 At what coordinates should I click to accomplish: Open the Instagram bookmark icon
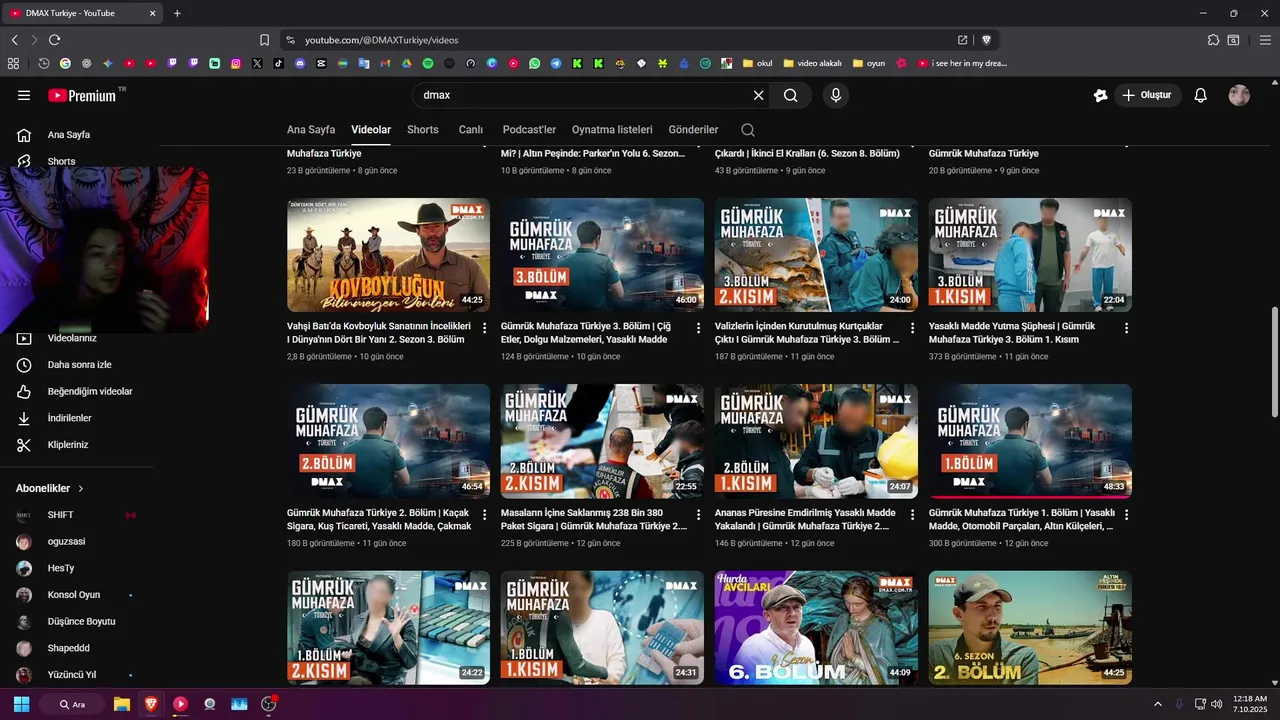click(x=236, y=63)
